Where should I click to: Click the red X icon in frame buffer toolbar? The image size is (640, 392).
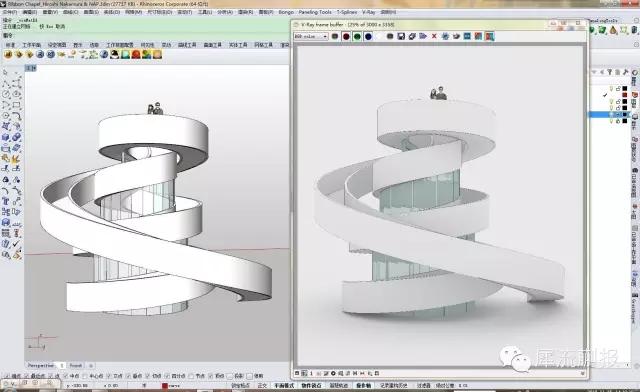tap(434, 36)
